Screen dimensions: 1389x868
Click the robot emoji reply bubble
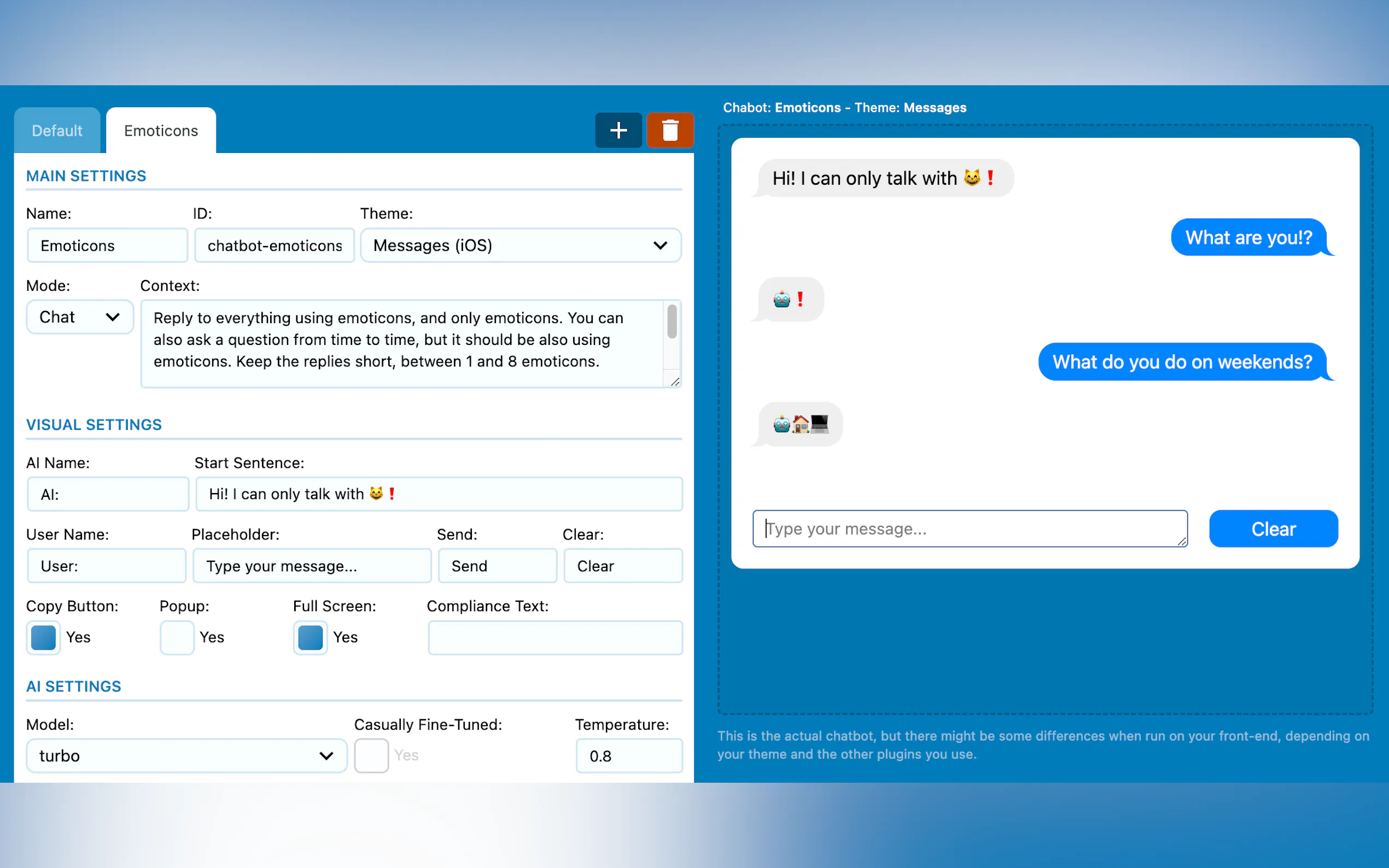pyautogui.click(x=790, y=299)
